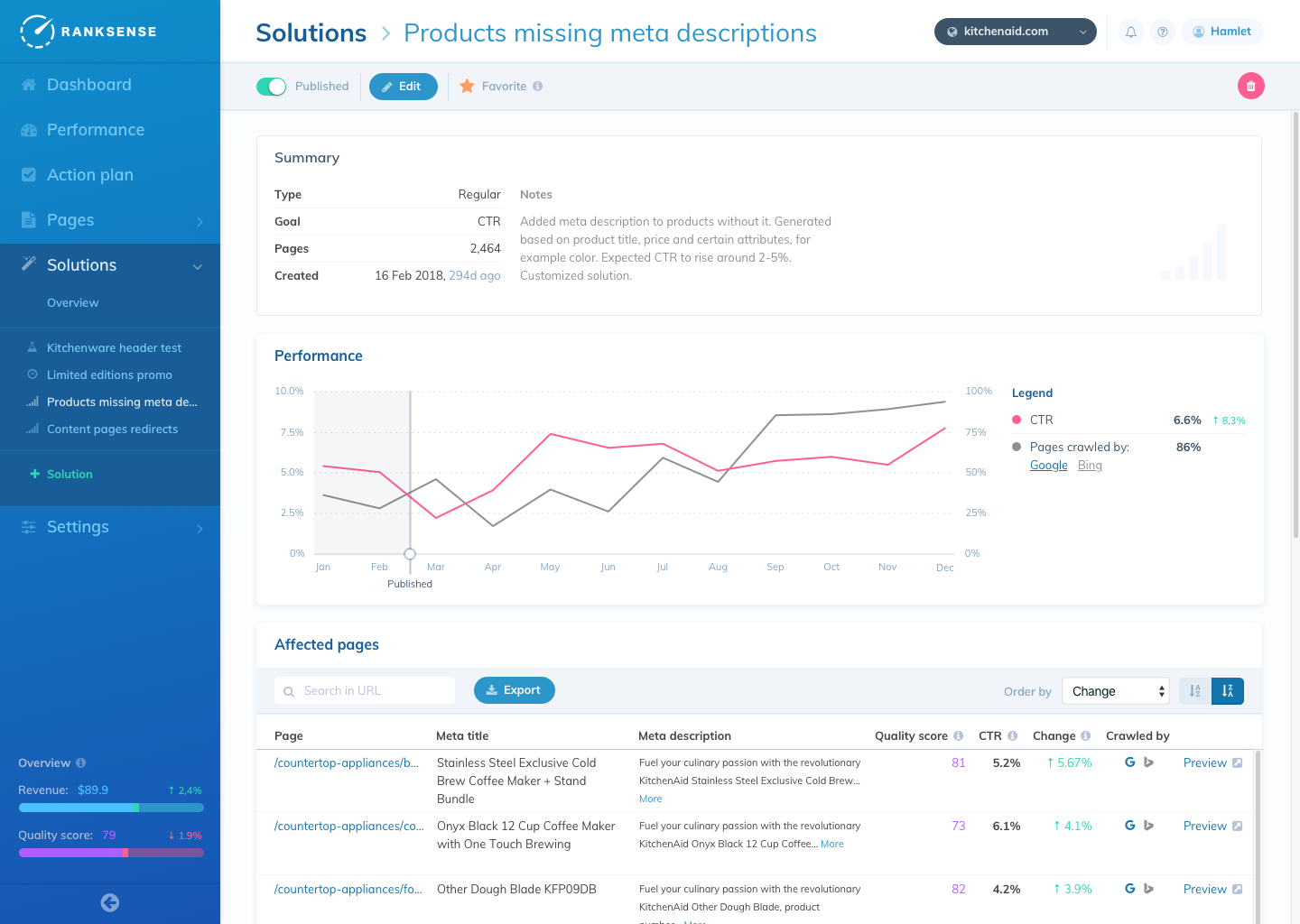
Task: Preview the Other Dough Blade page
Action: 1212,889
